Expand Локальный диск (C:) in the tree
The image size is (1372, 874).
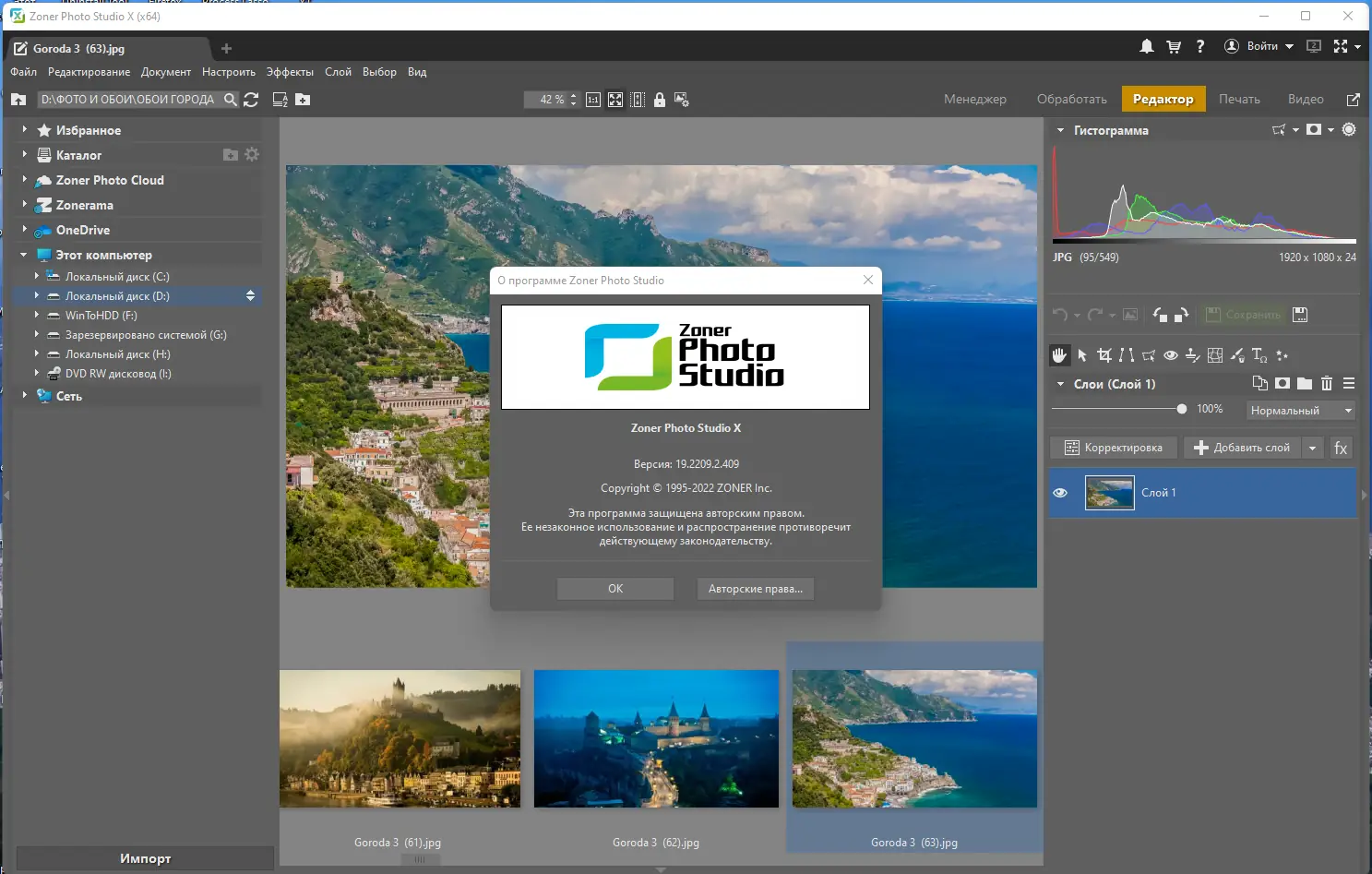(36, 276)
